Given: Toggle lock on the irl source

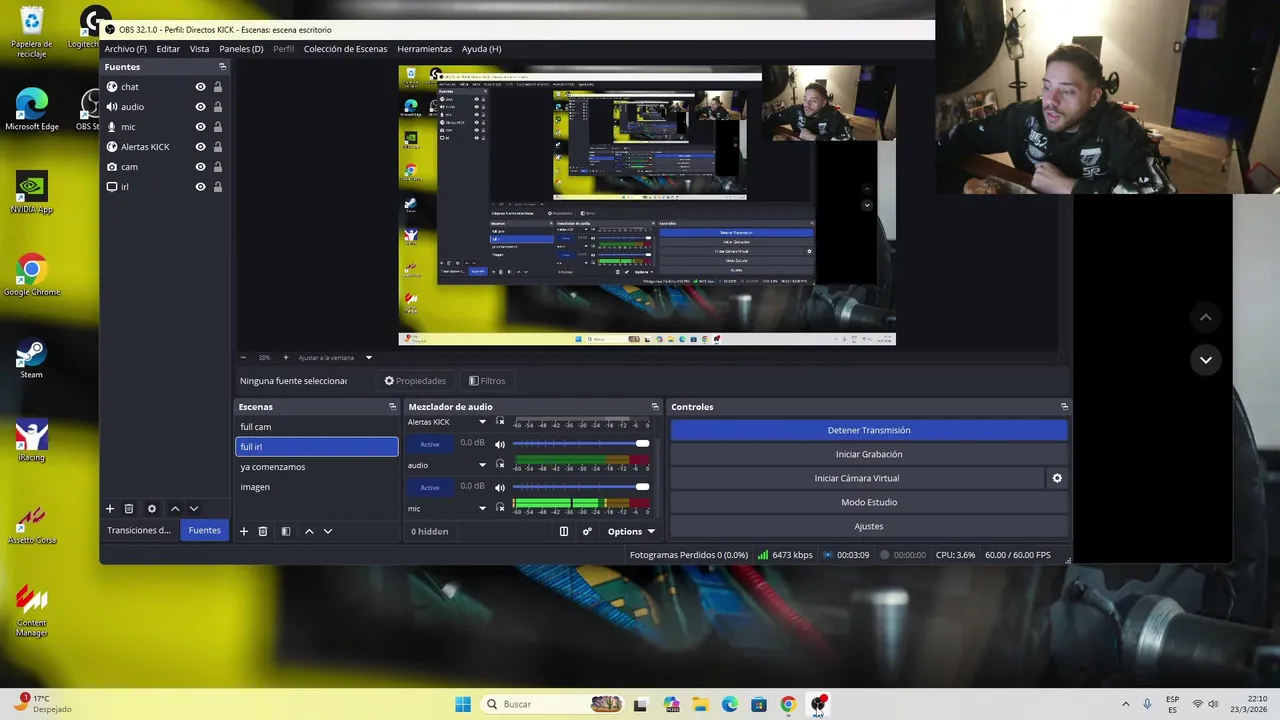Looking at the screenshot, I should pos(217,187).
